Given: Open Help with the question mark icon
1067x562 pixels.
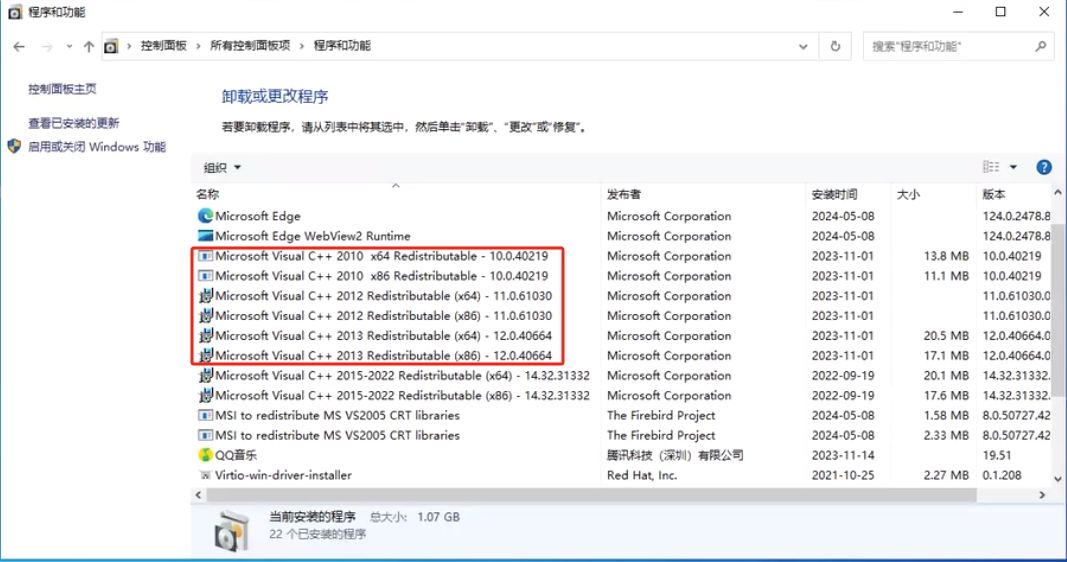Looking at the screenshot, I should click(x=1044, y=167).
